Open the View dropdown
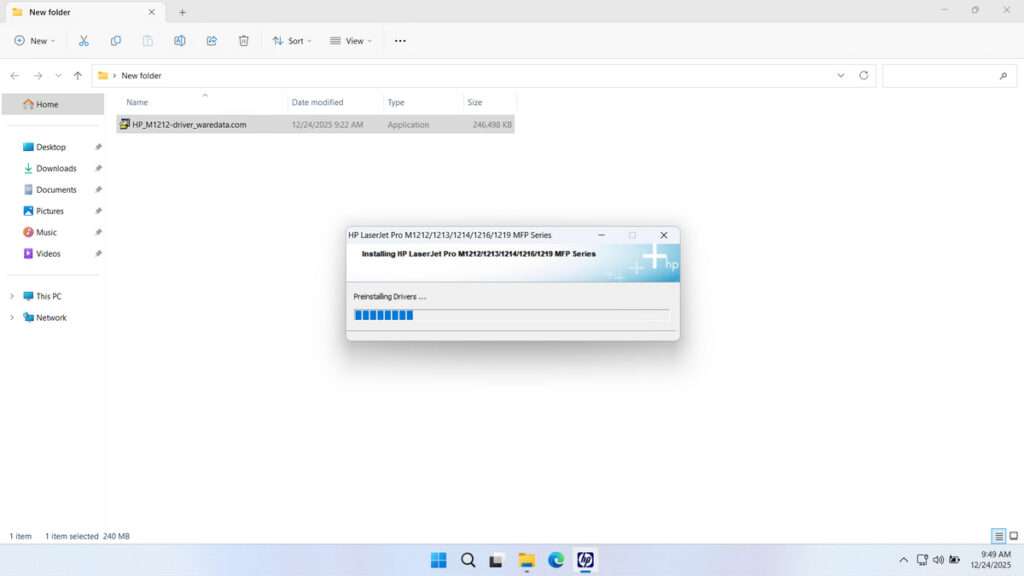The height and width of the screenshot is (576, 1024). [351, 40]
